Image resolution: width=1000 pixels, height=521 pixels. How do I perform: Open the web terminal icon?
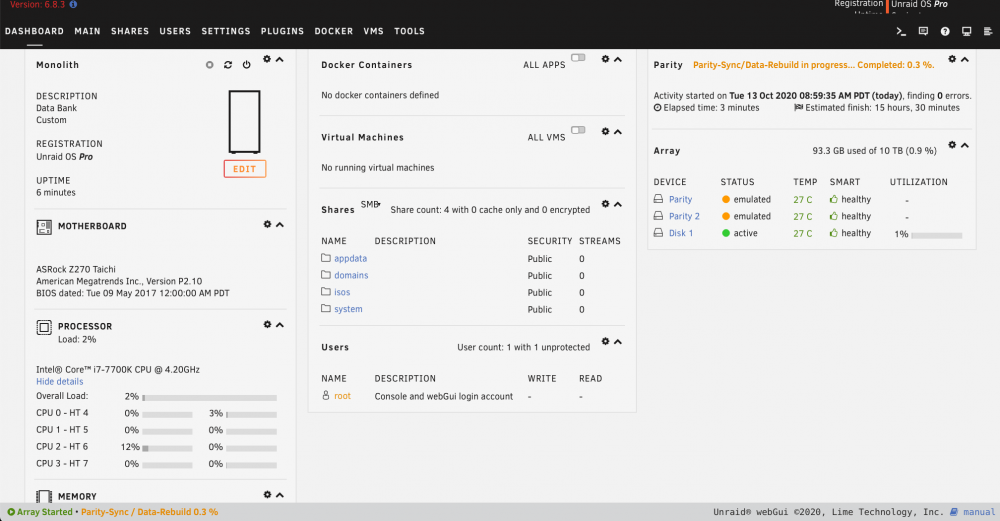901,31
